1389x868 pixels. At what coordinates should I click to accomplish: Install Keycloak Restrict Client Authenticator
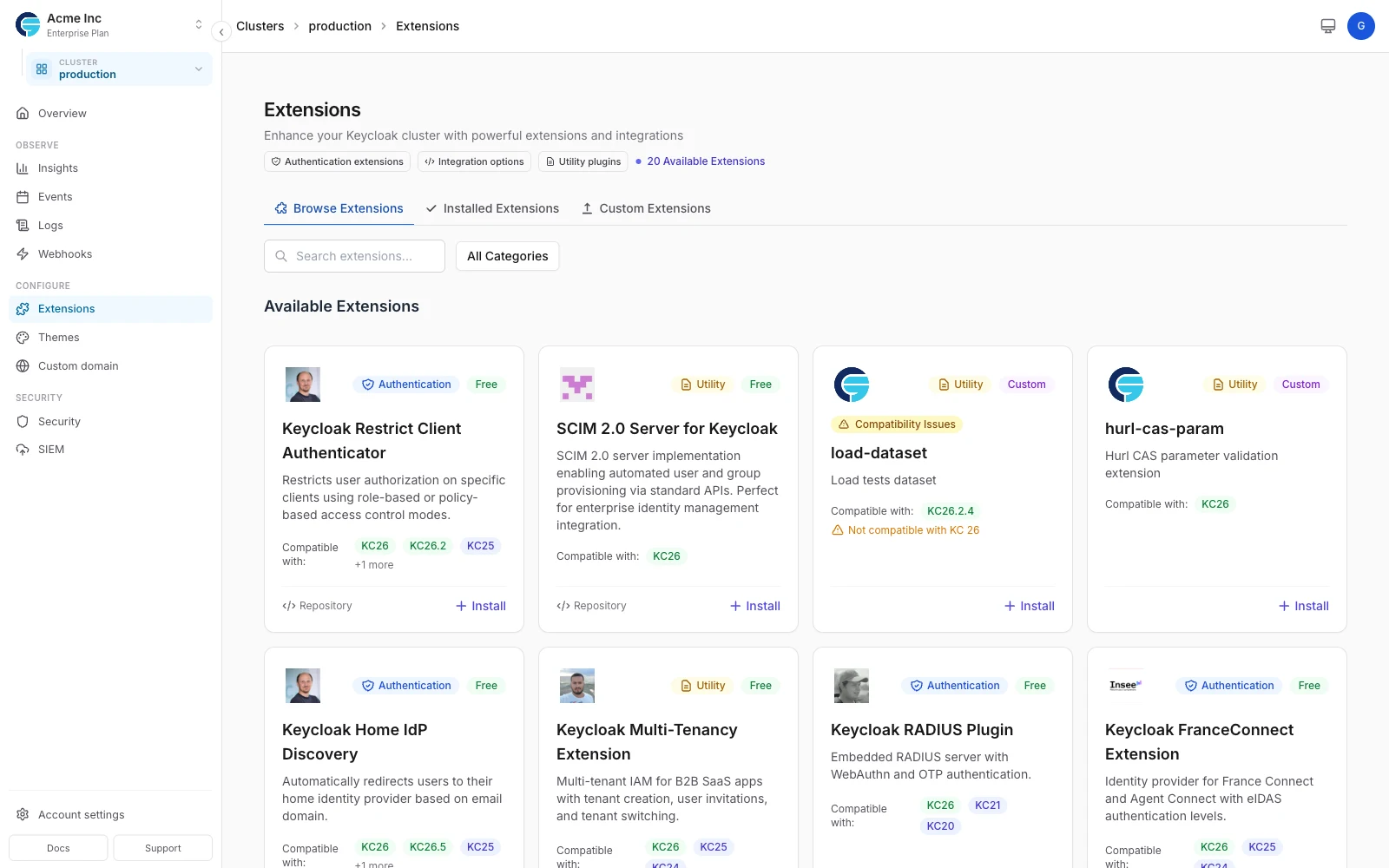coord(481,606)
